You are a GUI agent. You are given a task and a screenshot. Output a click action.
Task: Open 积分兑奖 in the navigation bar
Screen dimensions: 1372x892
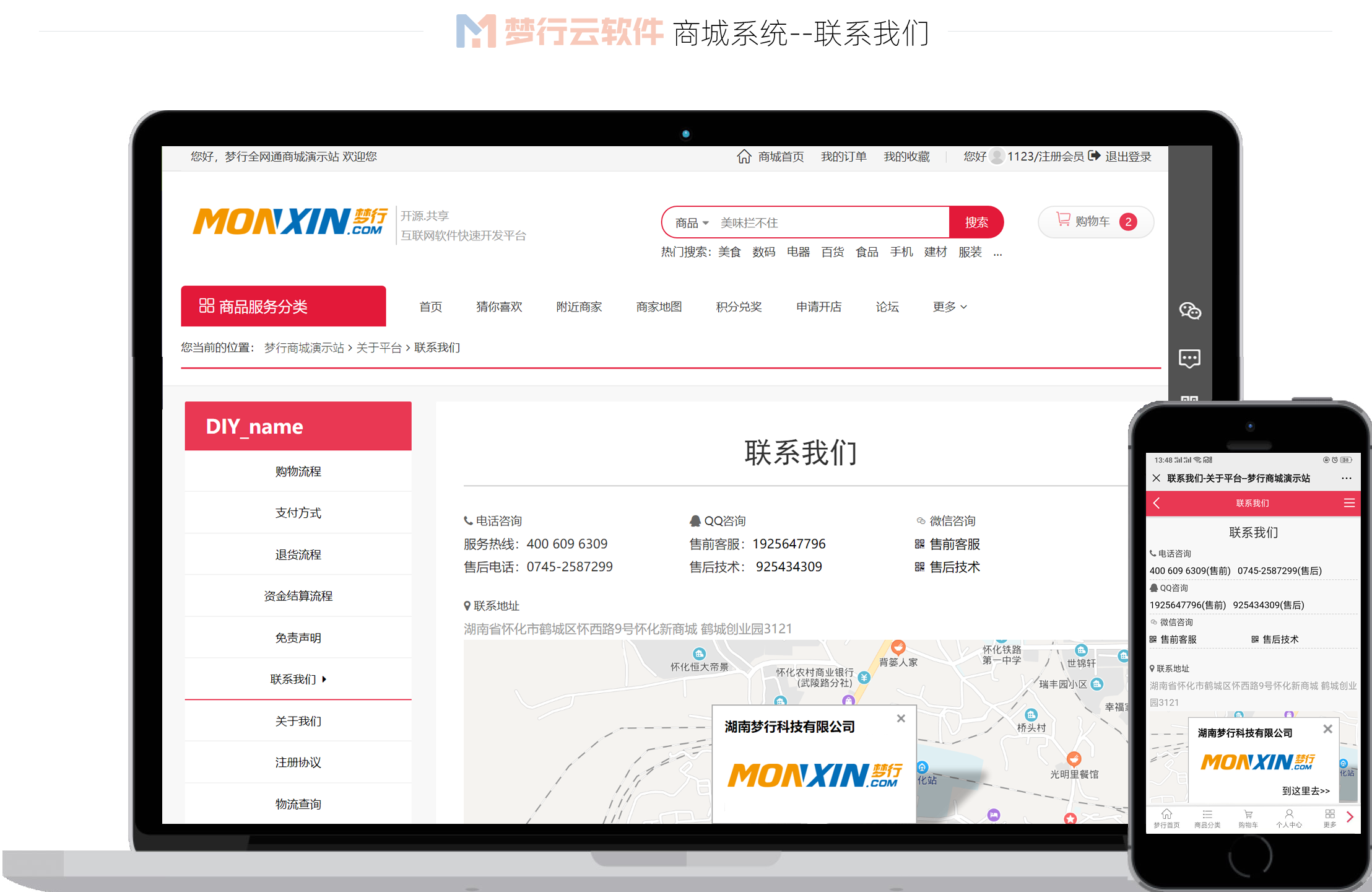click(x=739, y=307)
